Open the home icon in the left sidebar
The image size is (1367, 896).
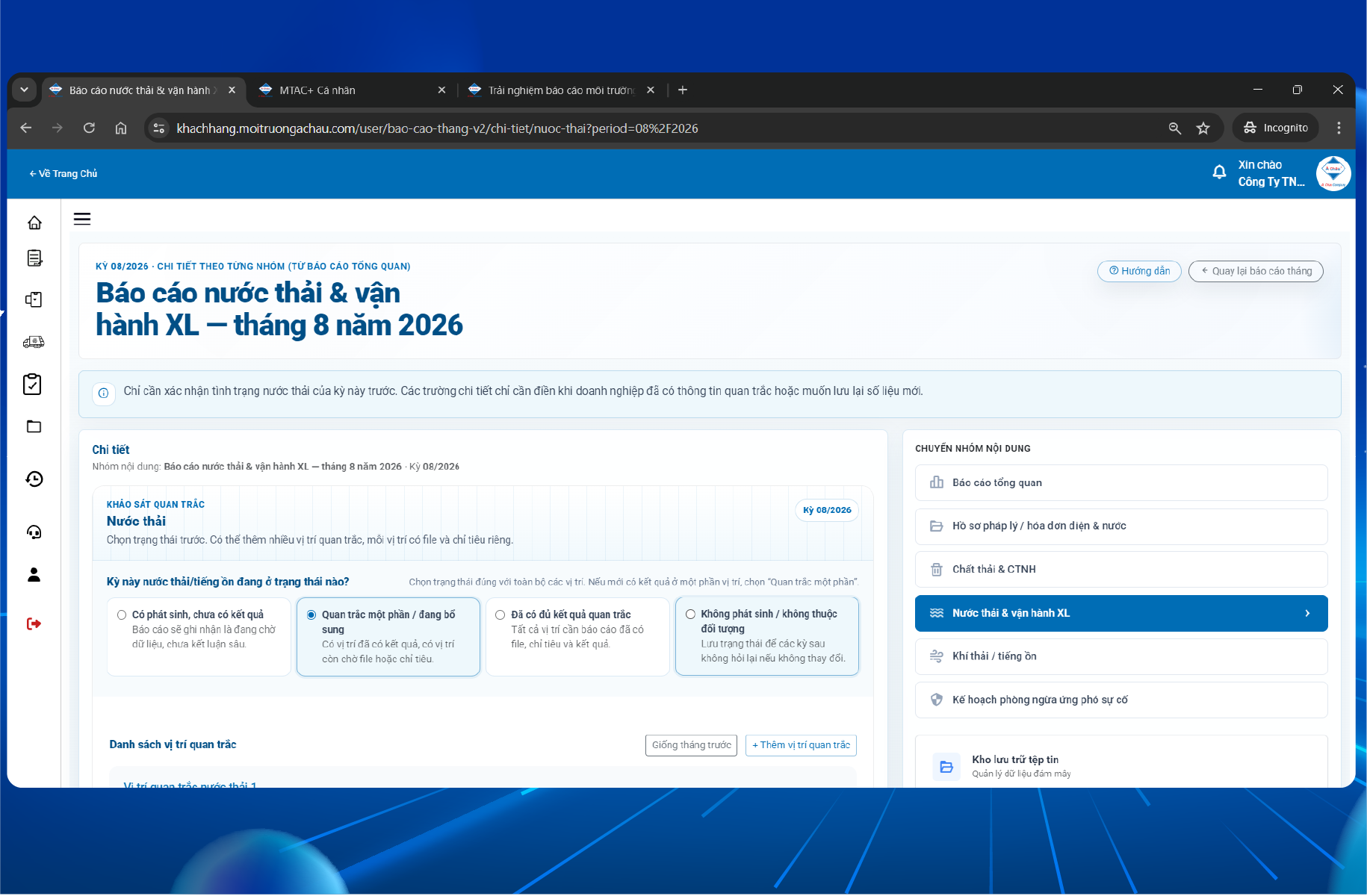point(34,223)
